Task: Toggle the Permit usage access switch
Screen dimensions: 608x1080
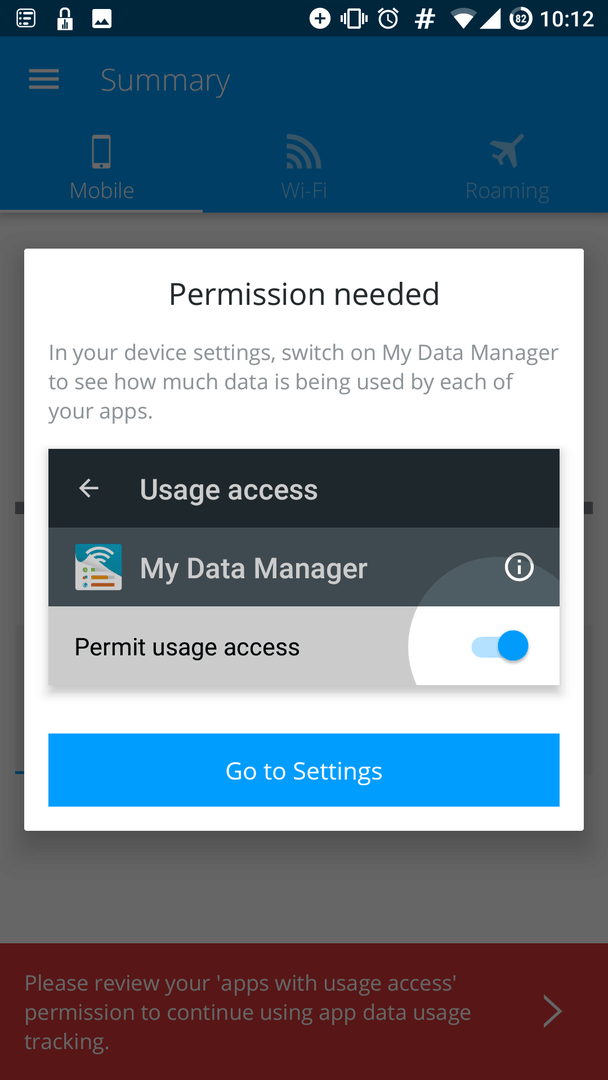Action: tap(500, 646)
